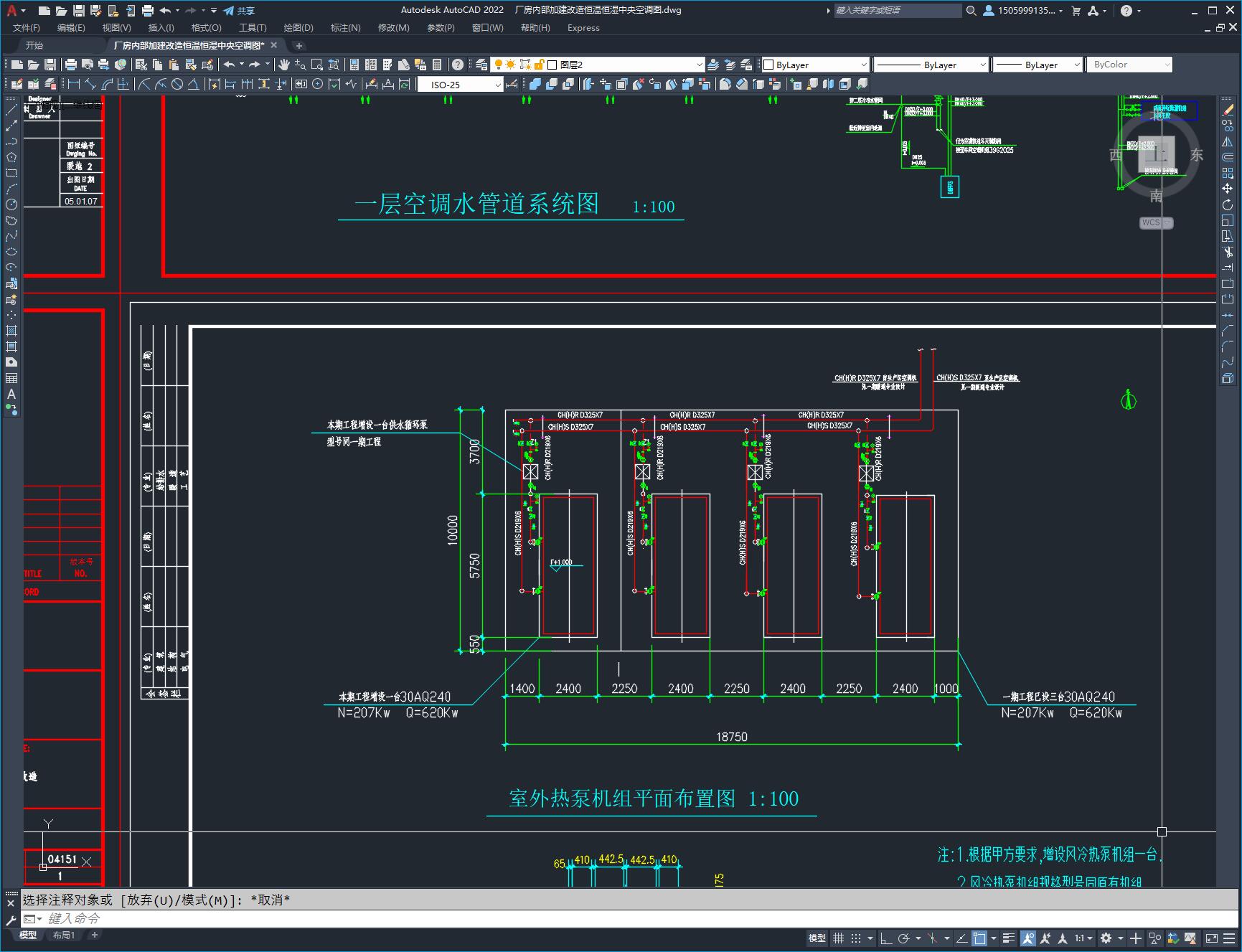Click the Save icon in quick access toolbar
Image resolution: width=1242 pixels, height=952 pixels.
click(79, 11)
